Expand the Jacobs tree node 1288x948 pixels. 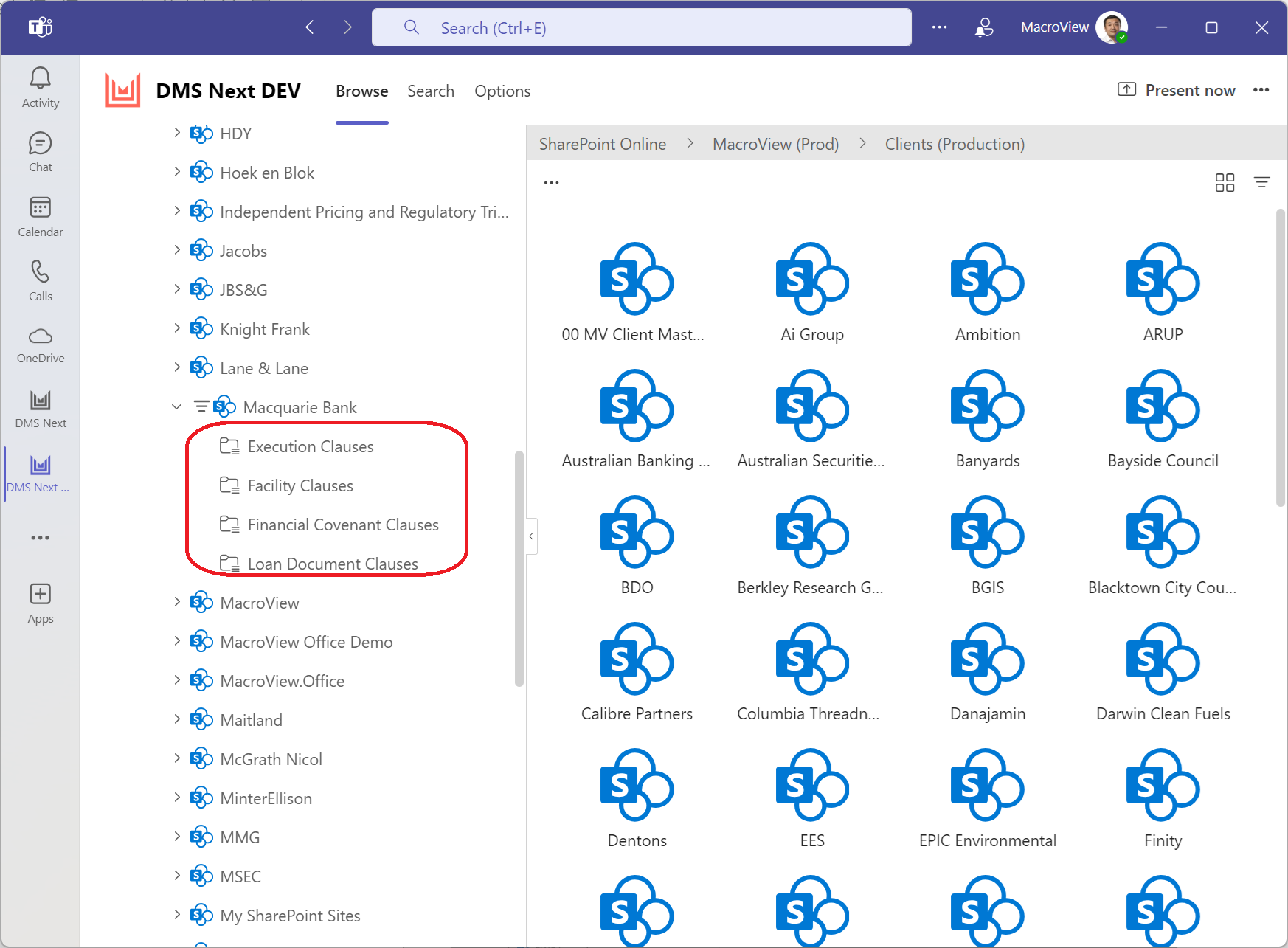(x=176, y=250)
